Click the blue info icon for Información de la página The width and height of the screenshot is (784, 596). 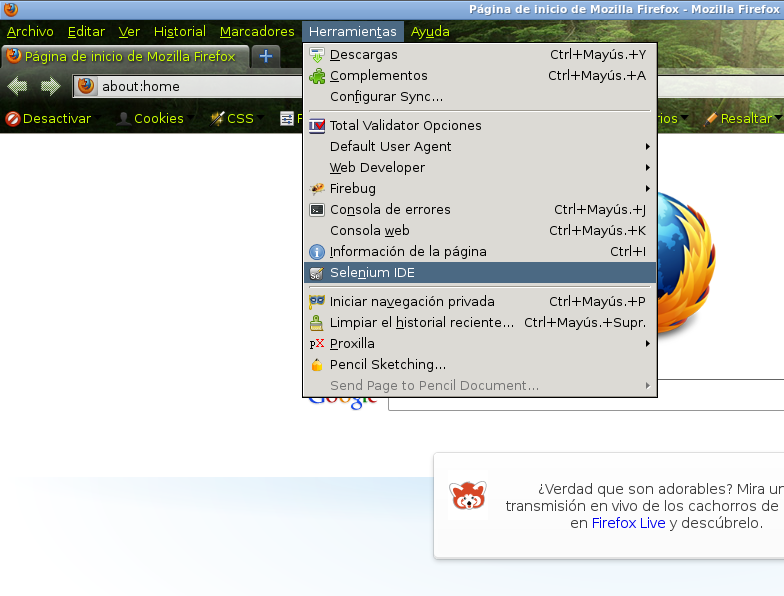(x=317, y=252)
